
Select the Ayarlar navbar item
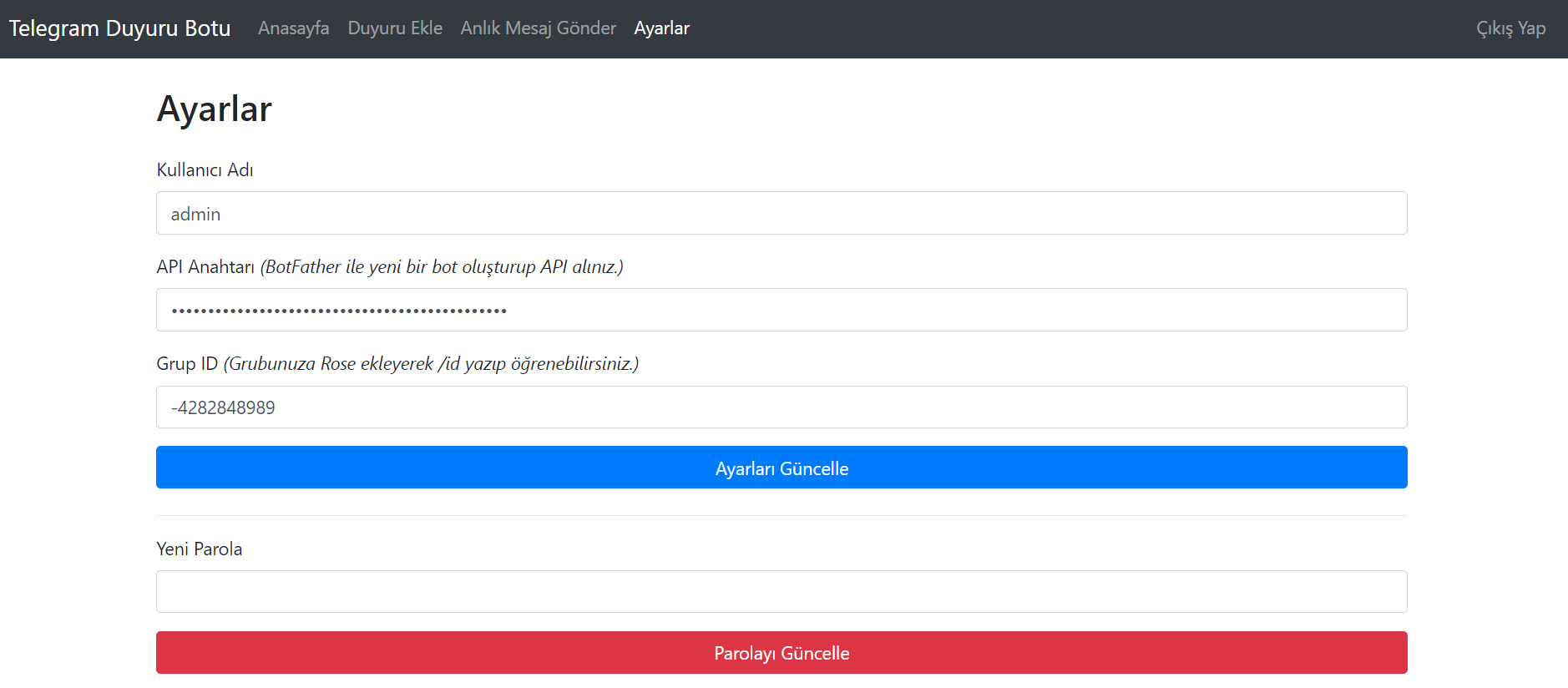(x=661, y=28)
